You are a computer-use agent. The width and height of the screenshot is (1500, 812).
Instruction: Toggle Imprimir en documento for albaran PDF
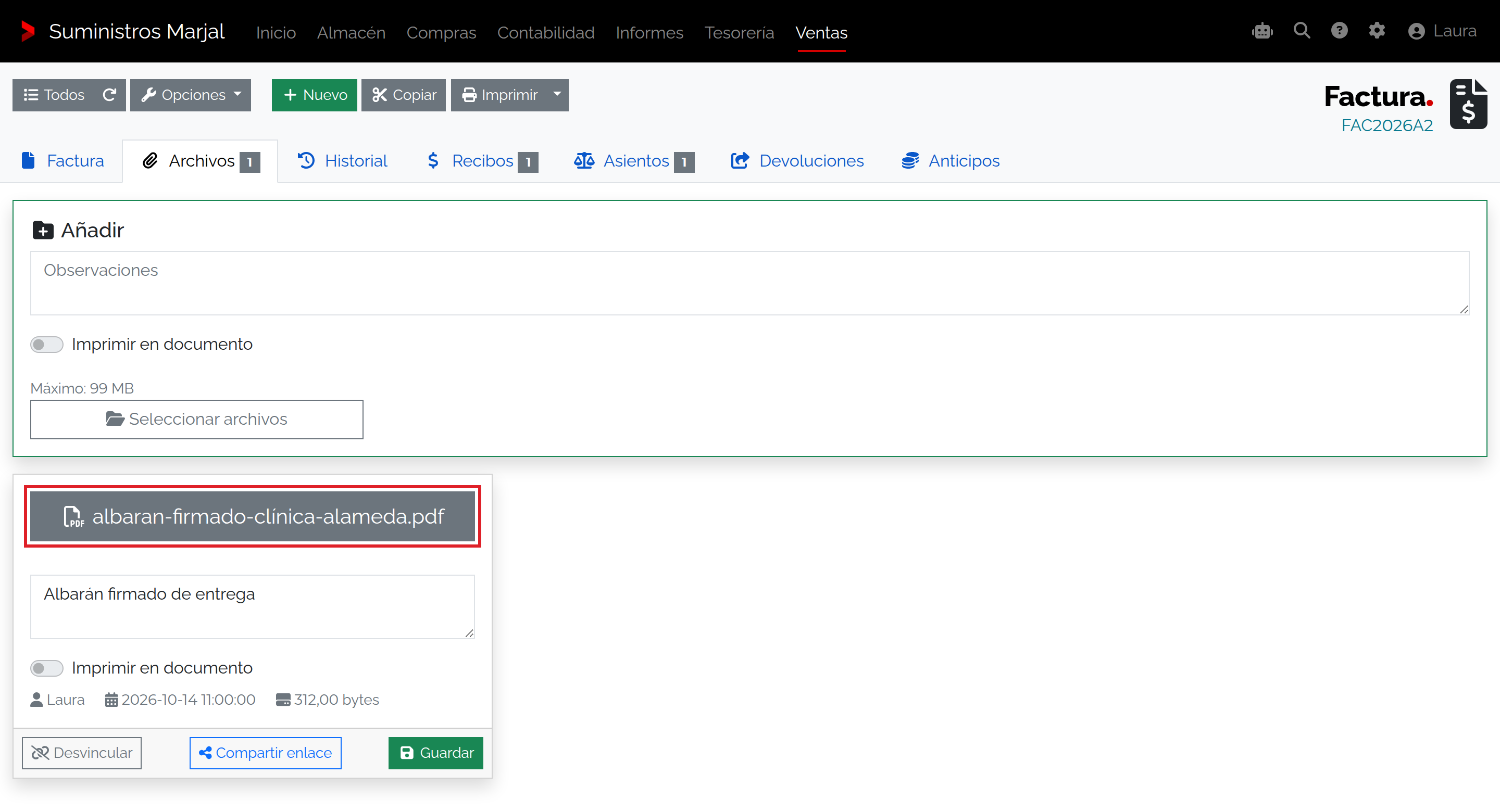click(46, 668)
